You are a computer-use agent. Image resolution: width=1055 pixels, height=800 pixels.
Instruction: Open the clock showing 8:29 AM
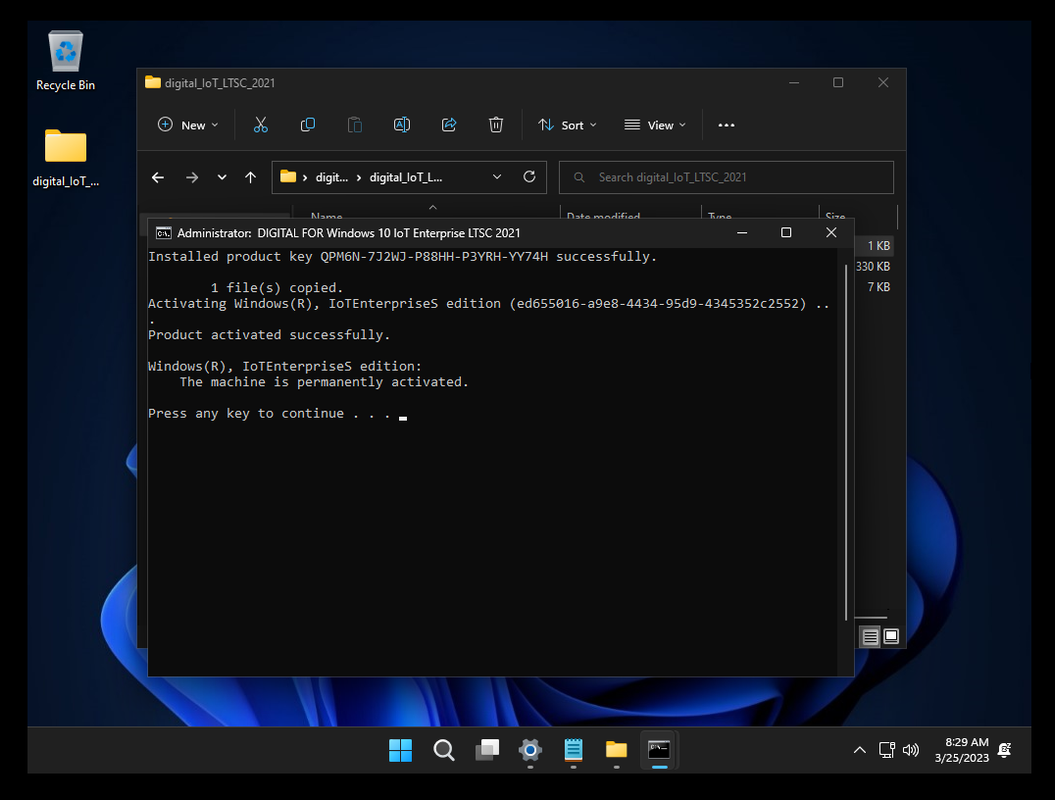coord(962,750)
